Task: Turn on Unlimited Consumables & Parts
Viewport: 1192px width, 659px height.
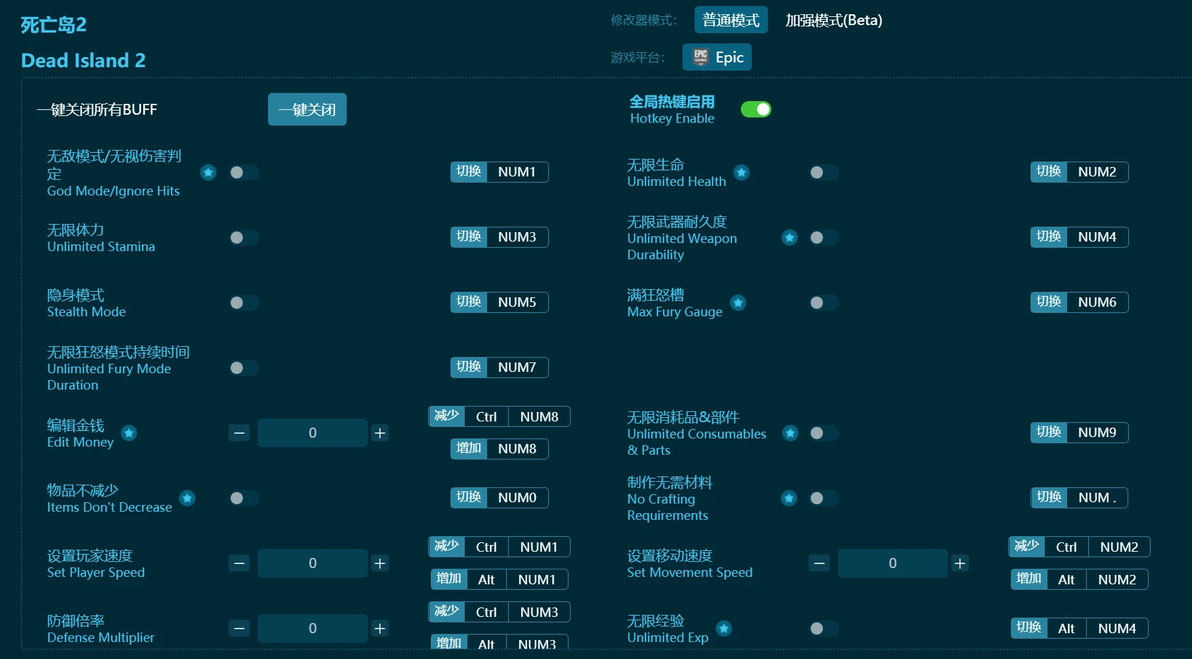Action: click(824, 433)
